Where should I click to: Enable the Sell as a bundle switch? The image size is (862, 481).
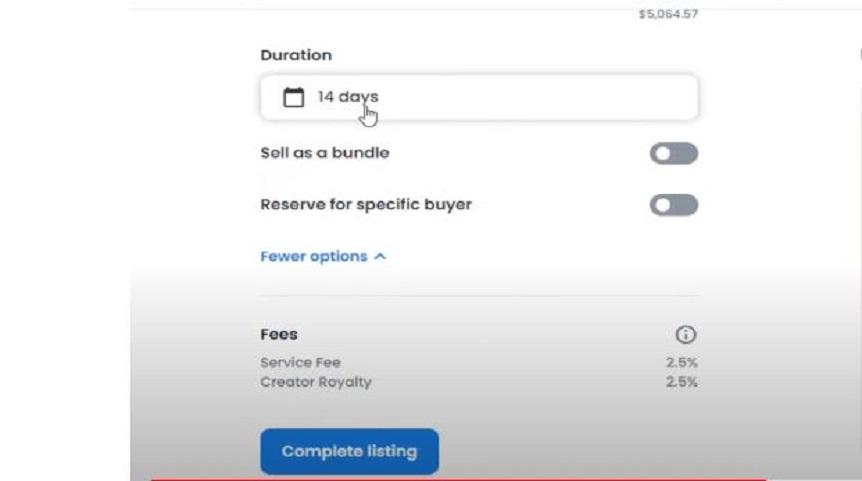[674, 153]
